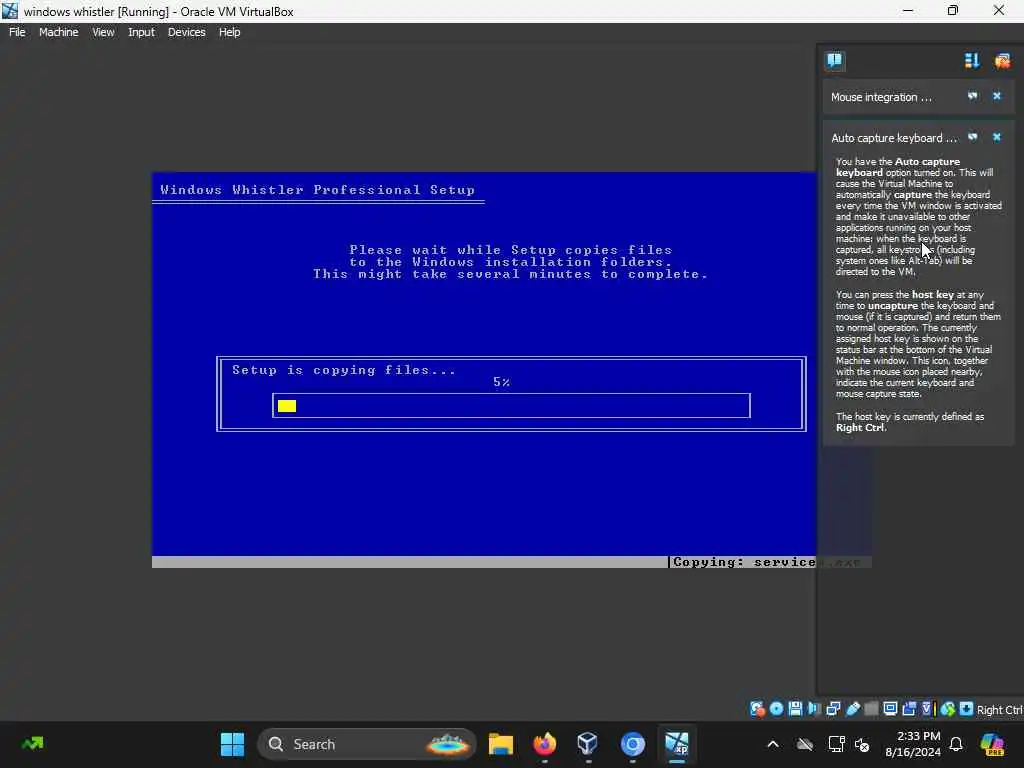
Task: Click the recording status icon
Action: click(x=909, y=709)
